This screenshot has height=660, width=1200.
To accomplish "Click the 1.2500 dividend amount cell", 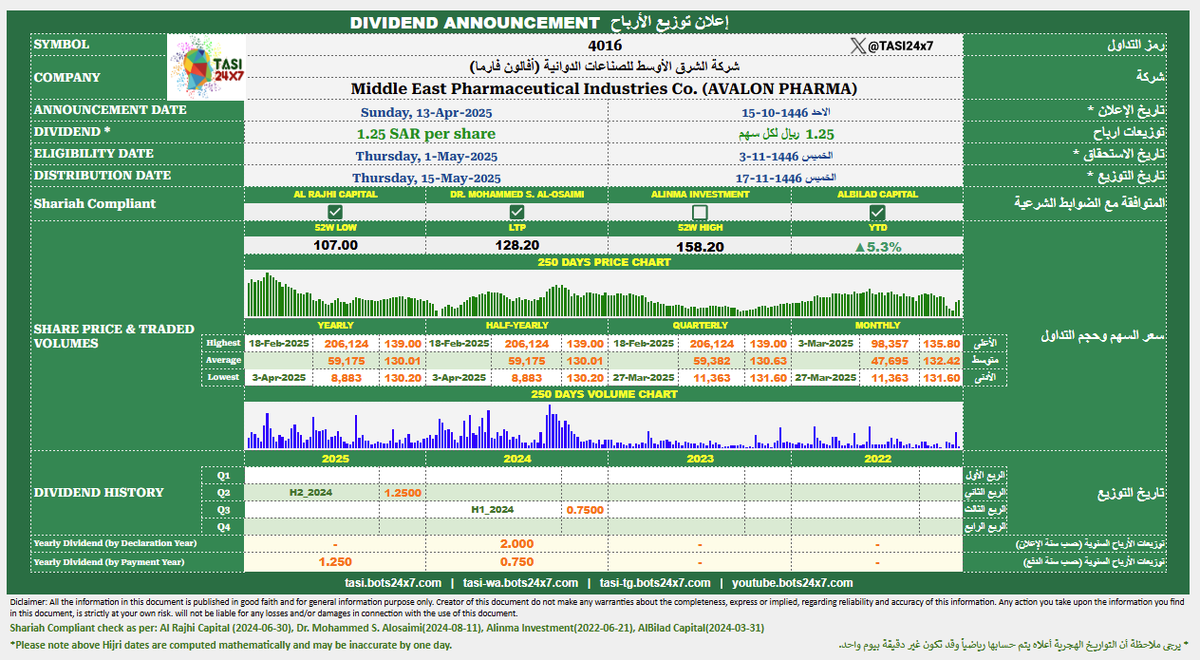I will pos(403,492).
